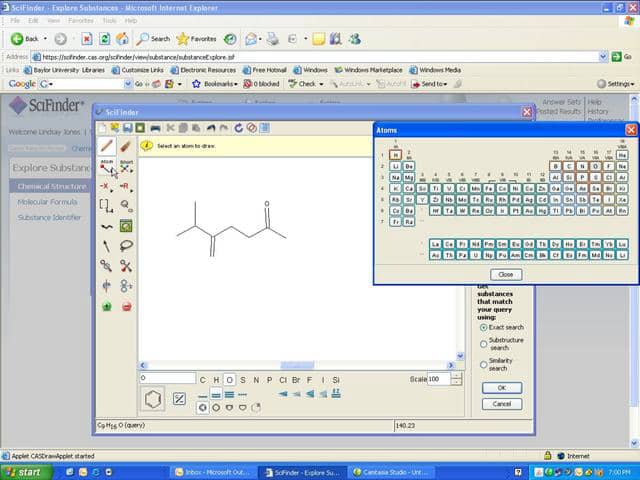Select the scissors-shaped tool in the tool palette
The height and width of the screenshot is (480, 640).
point(126,266)
